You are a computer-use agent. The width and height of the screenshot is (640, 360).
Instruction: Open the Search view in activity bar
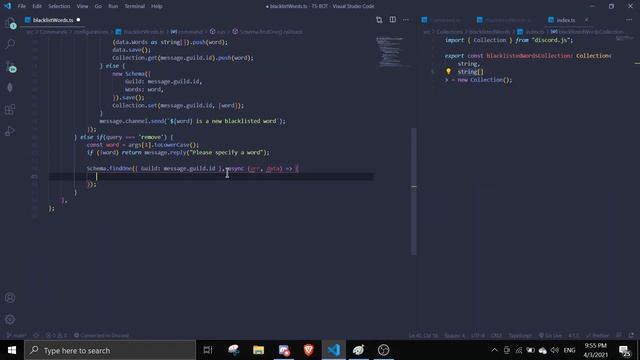pyautogui.click(x=10, y=44)
